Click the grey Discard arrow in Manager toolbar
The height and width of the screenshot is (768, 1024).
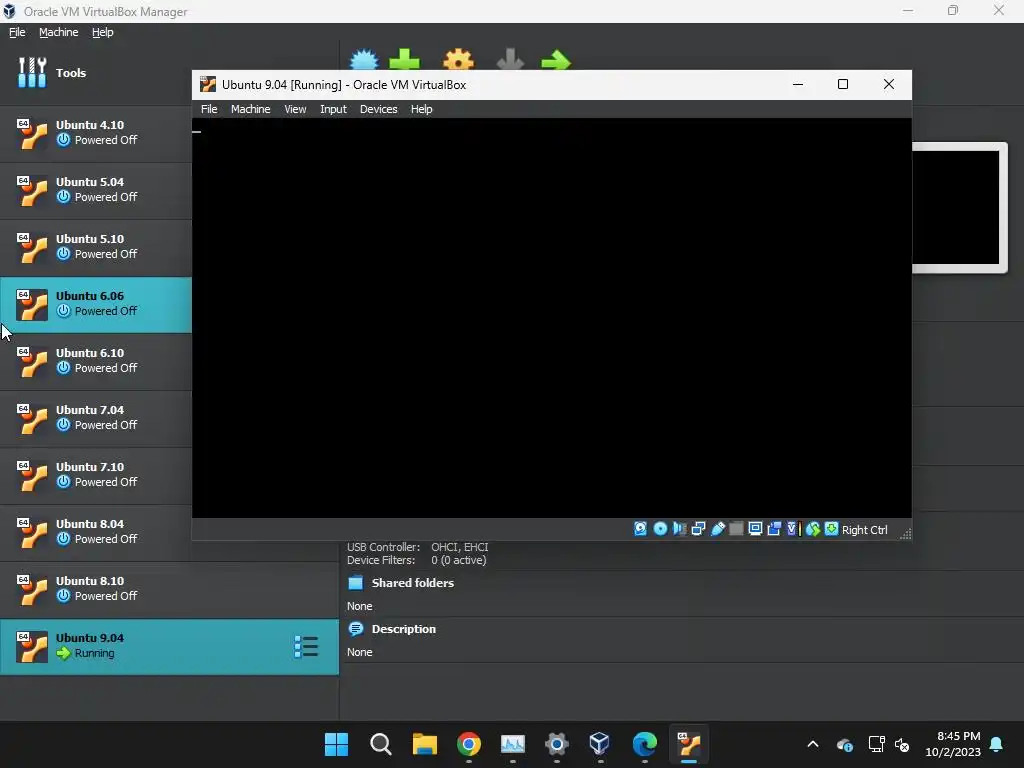coord(510,59)
